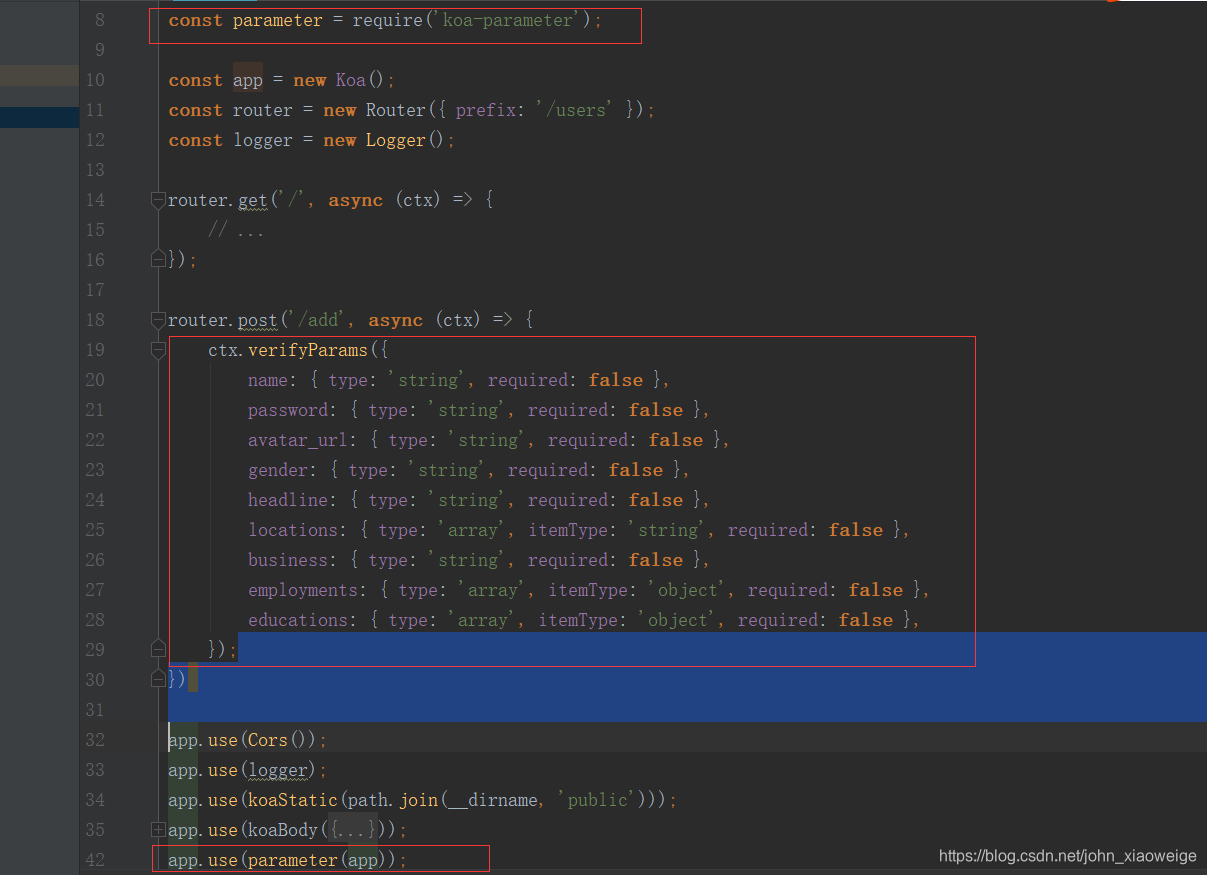Click the 'business' key
1207x875 pixels.
click(288, 560)
